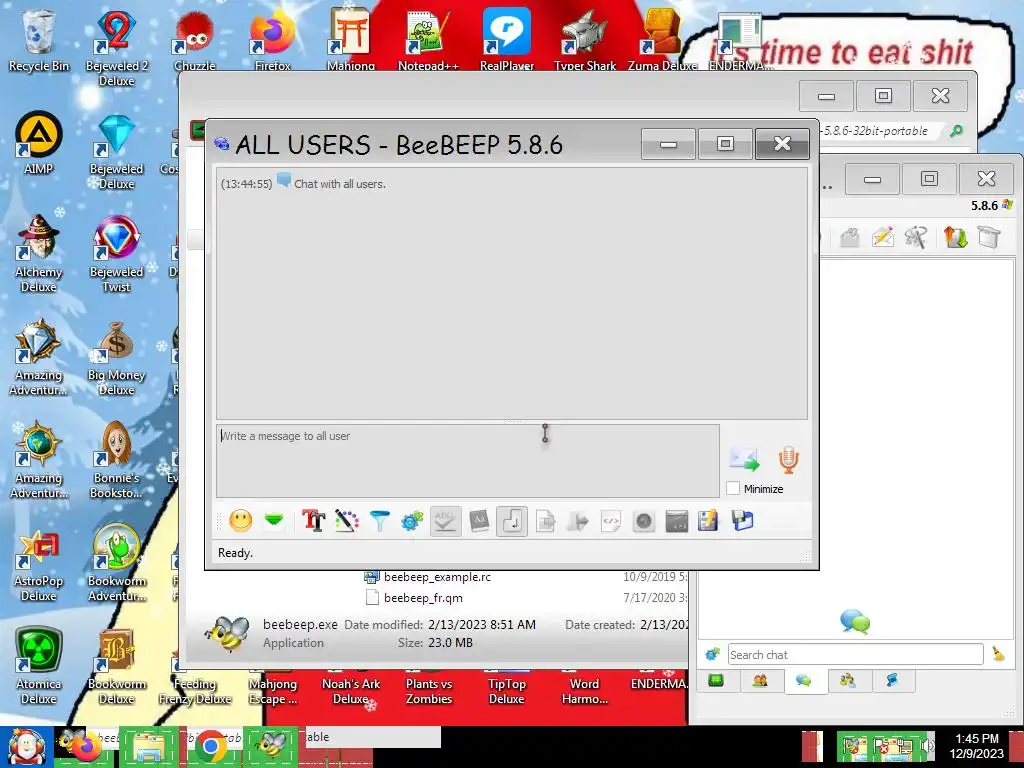Select the Notepad++ desktop shortcut
The image size is (1024, 768).
coord(428,39)
